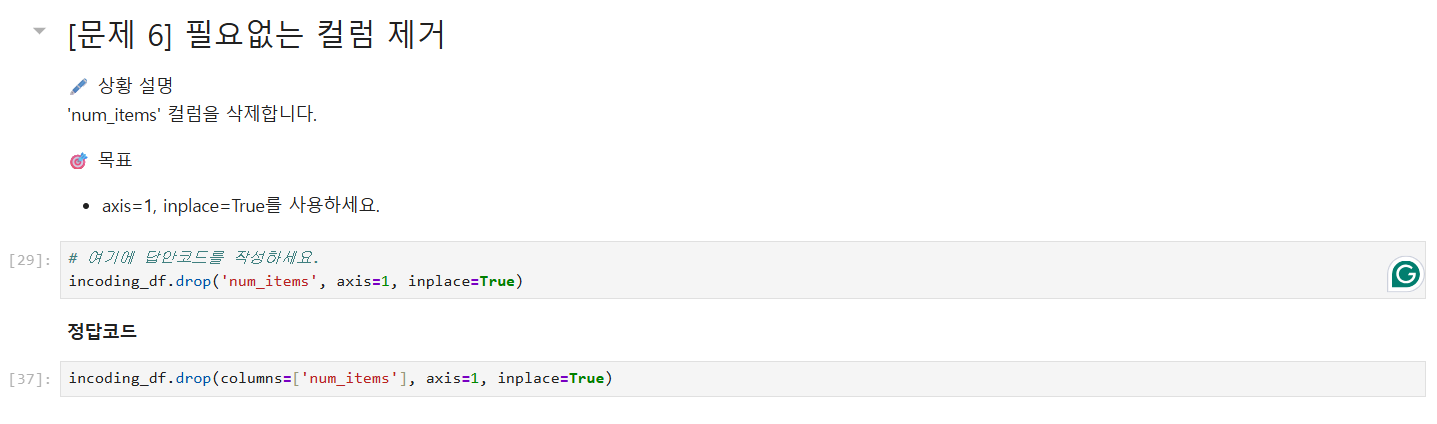This screenshot has width=1437, height=424.
Task: Select the 정답코드 markdown label
Action: [x=102, y=331]
